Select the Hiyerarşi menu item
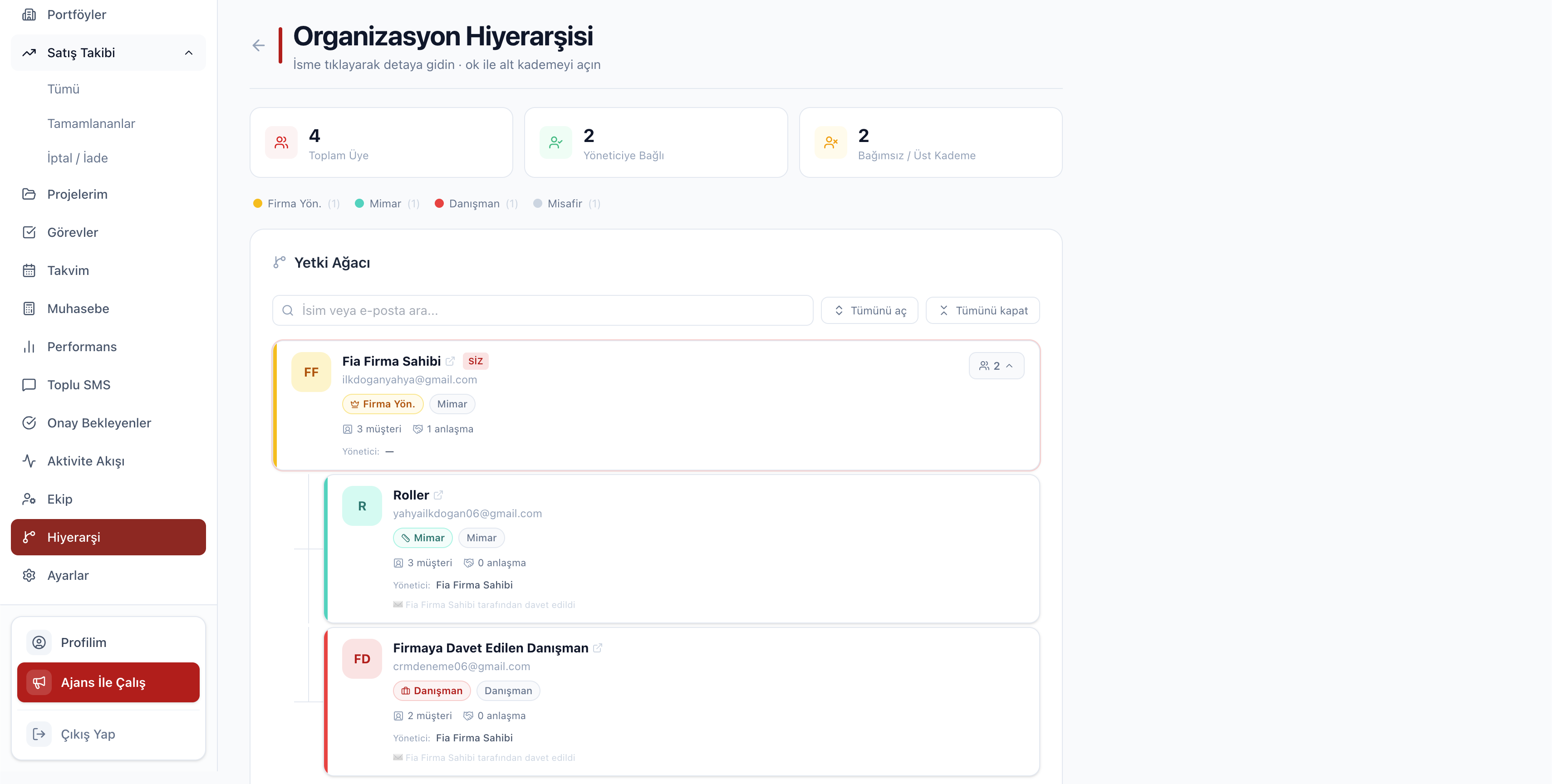 108,537
